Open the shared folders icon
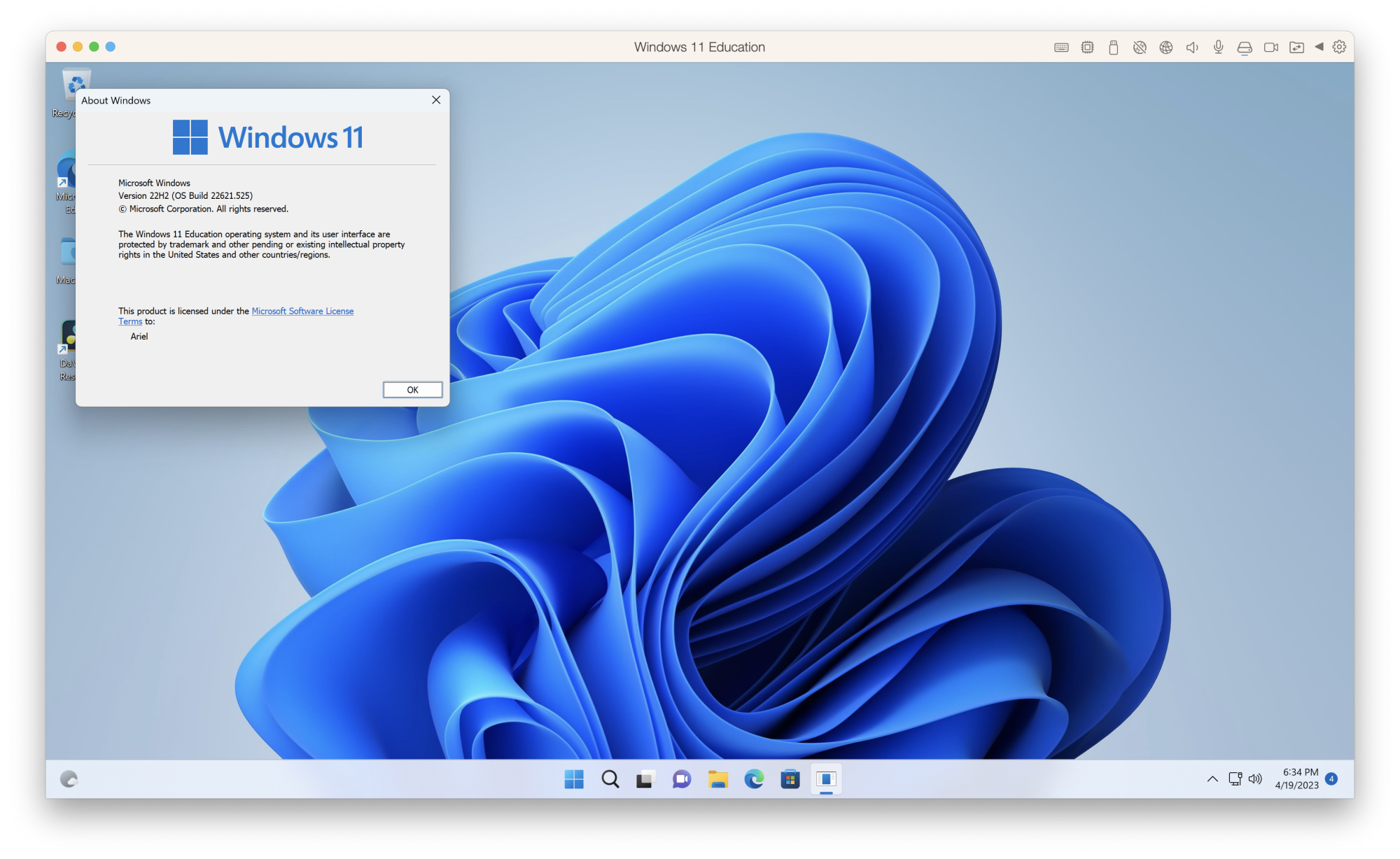The height and width of the screenshot is (859, 1400). tap(1296, 48)
